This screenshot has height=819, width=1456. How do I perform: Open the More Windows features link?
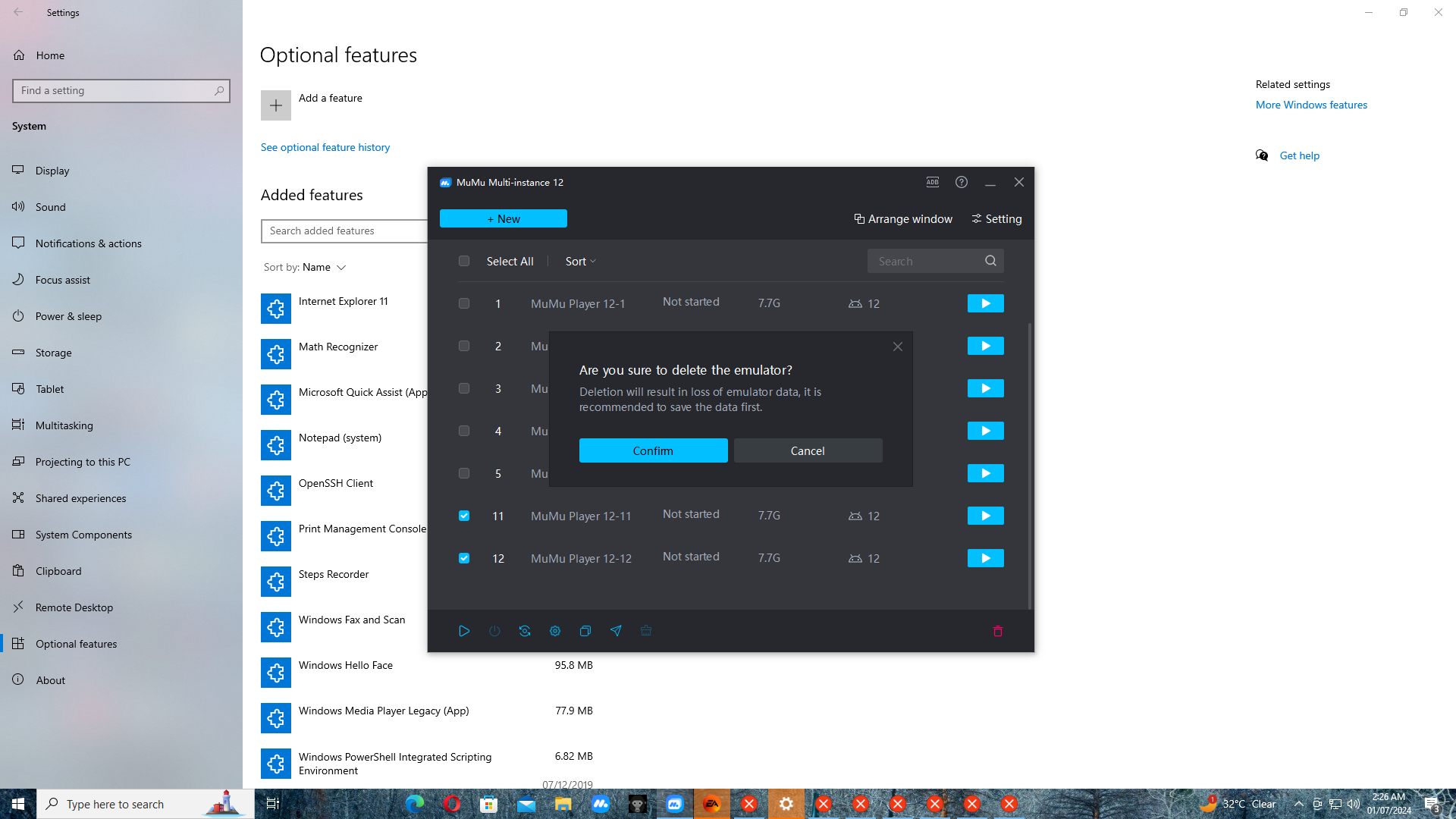pos(1311,105)
